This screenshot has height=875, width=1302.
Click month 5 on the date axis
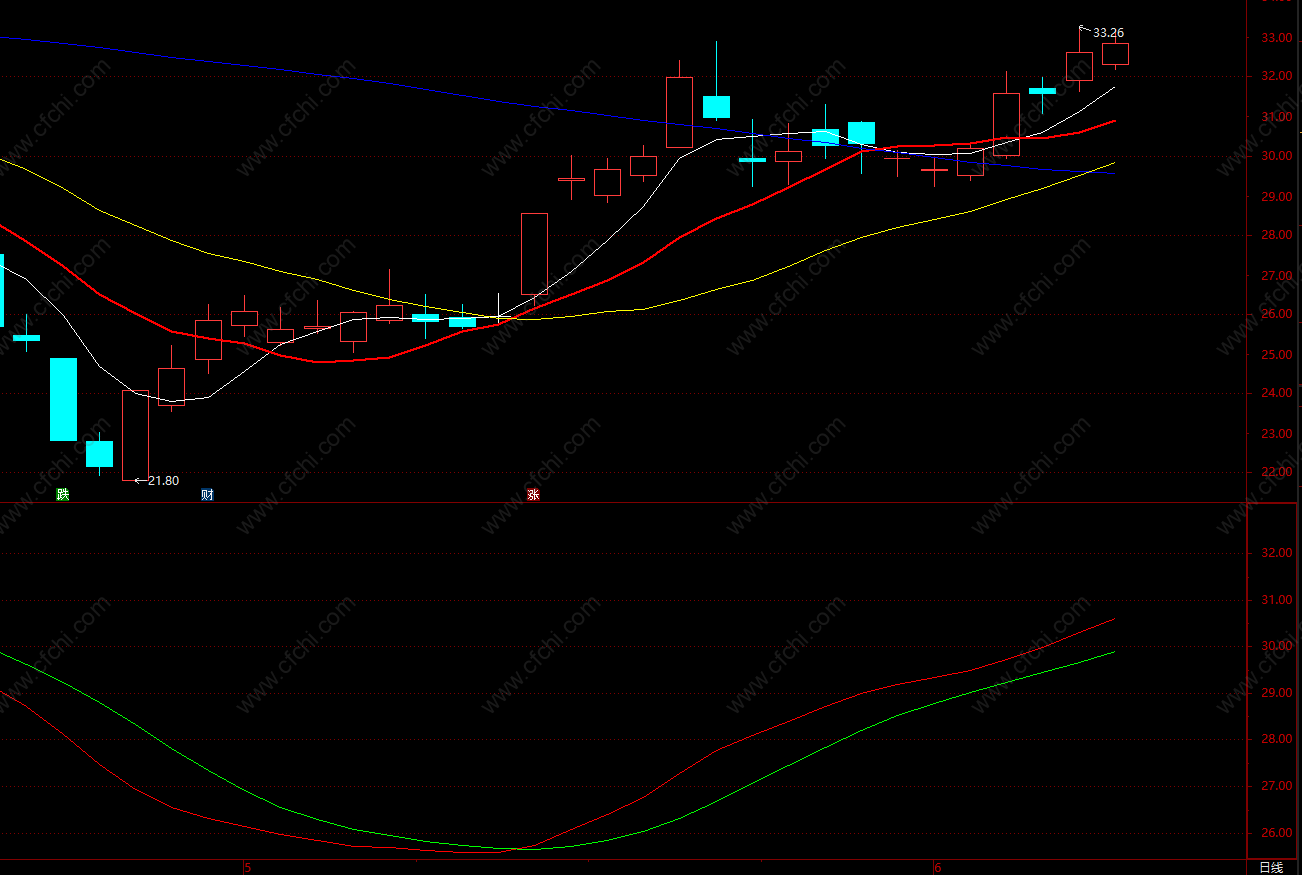point(247,868)
